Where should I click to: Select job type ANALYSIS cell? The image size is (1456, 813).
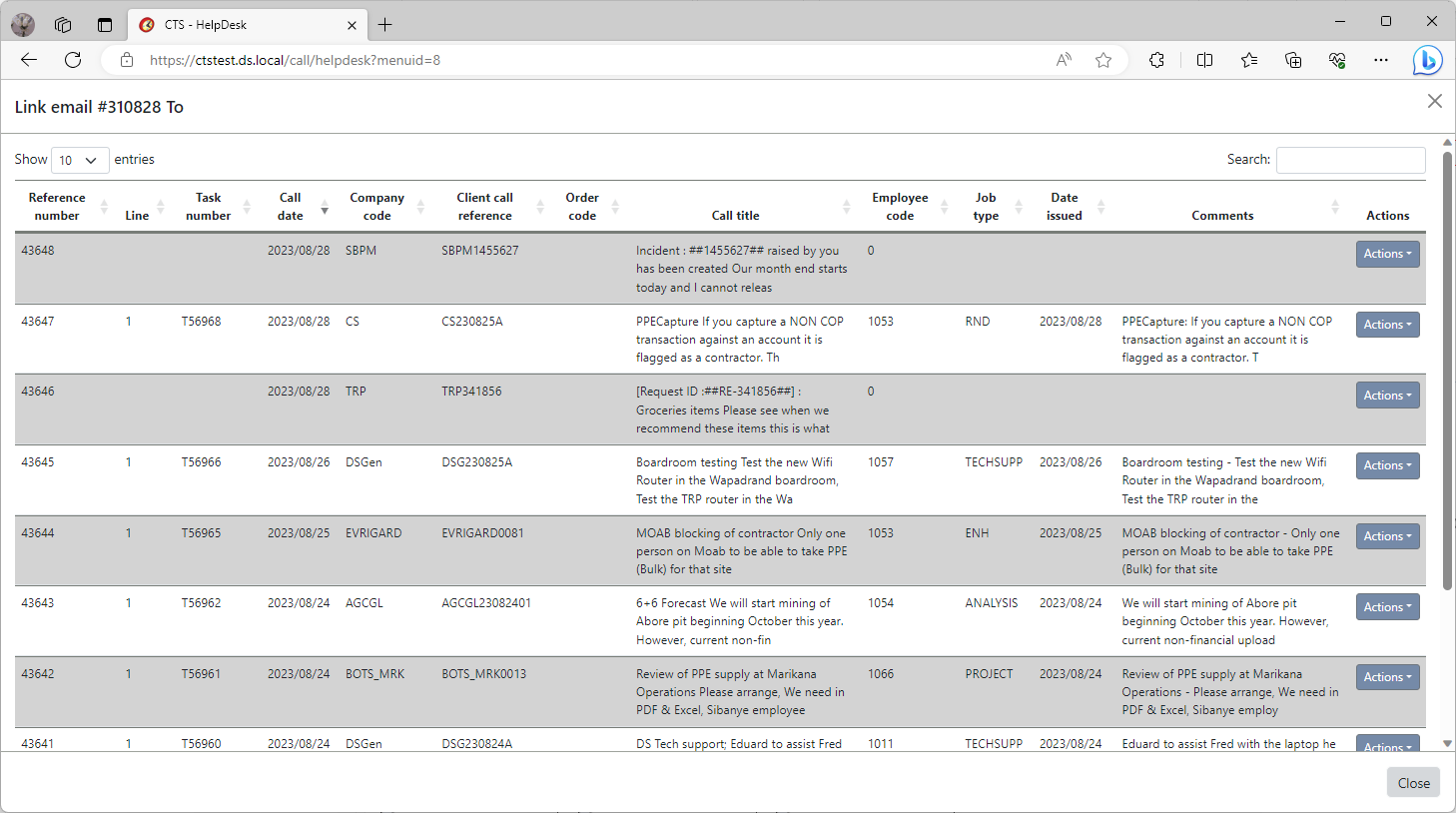click(992, 603)
